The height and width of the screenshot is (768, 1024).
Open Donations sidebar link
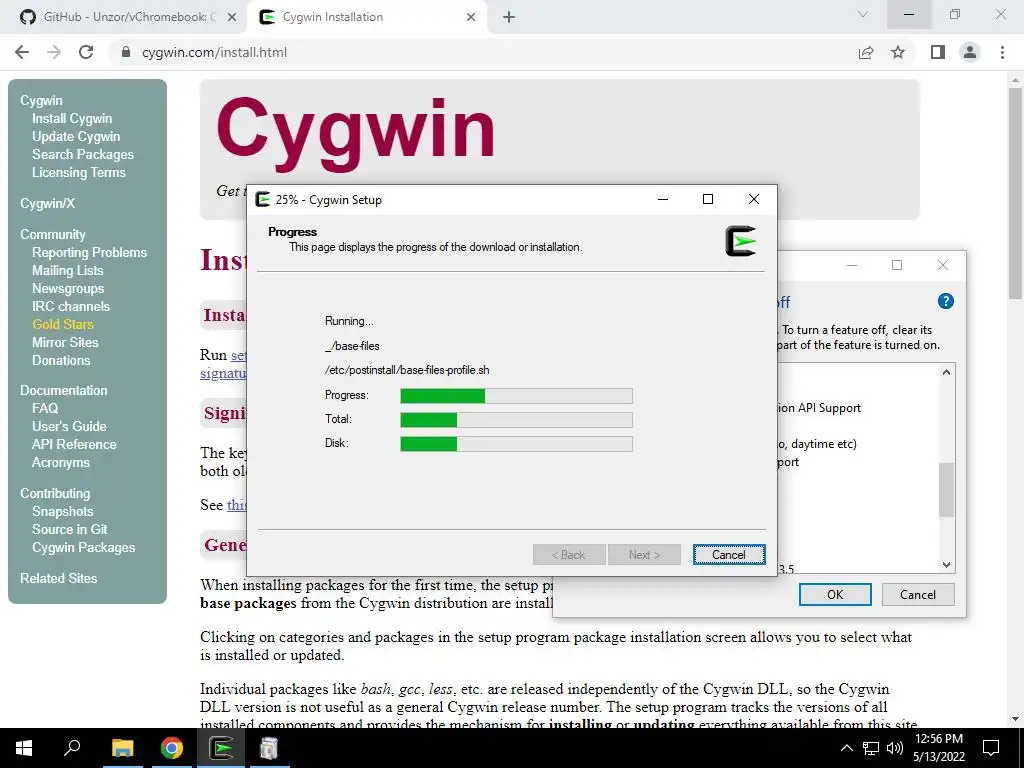[x=61, y=360]
